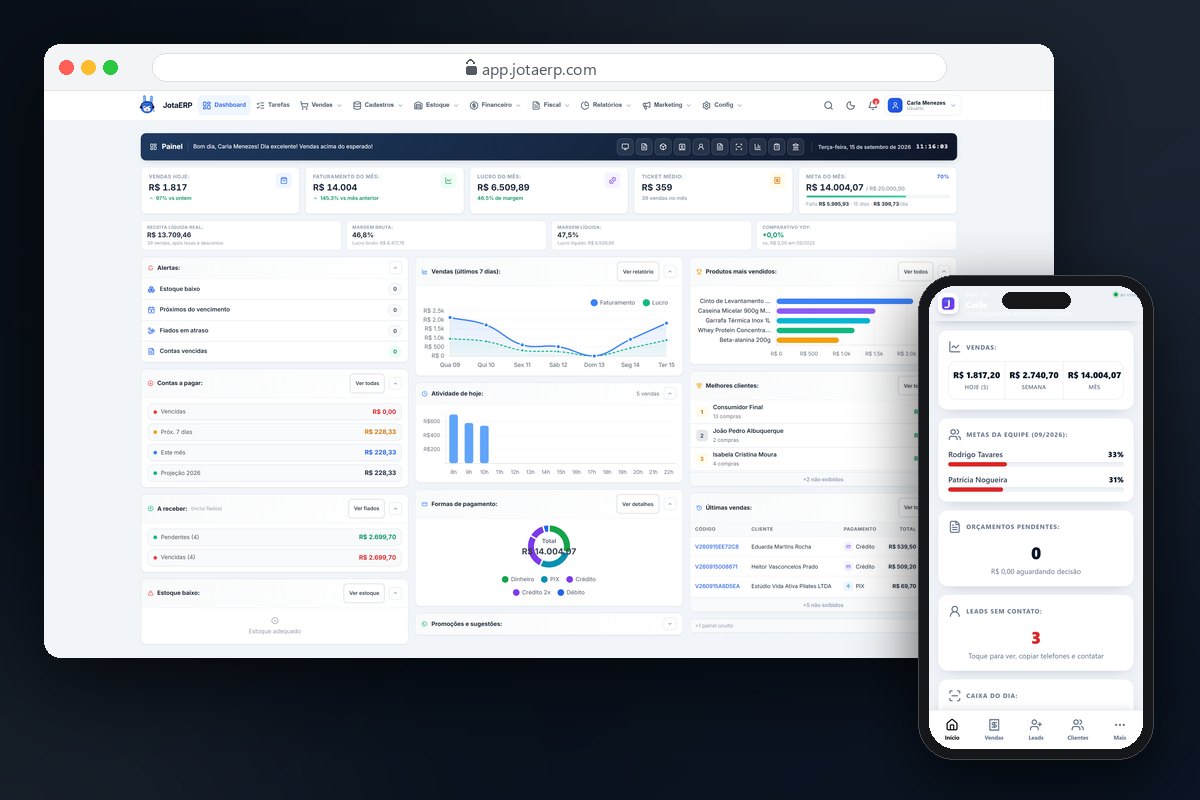The height and width of the screenshot is (800, 1200).
Task: Collapse the Vendas últimos 7 dias panel
Action: tap(670, 271)
